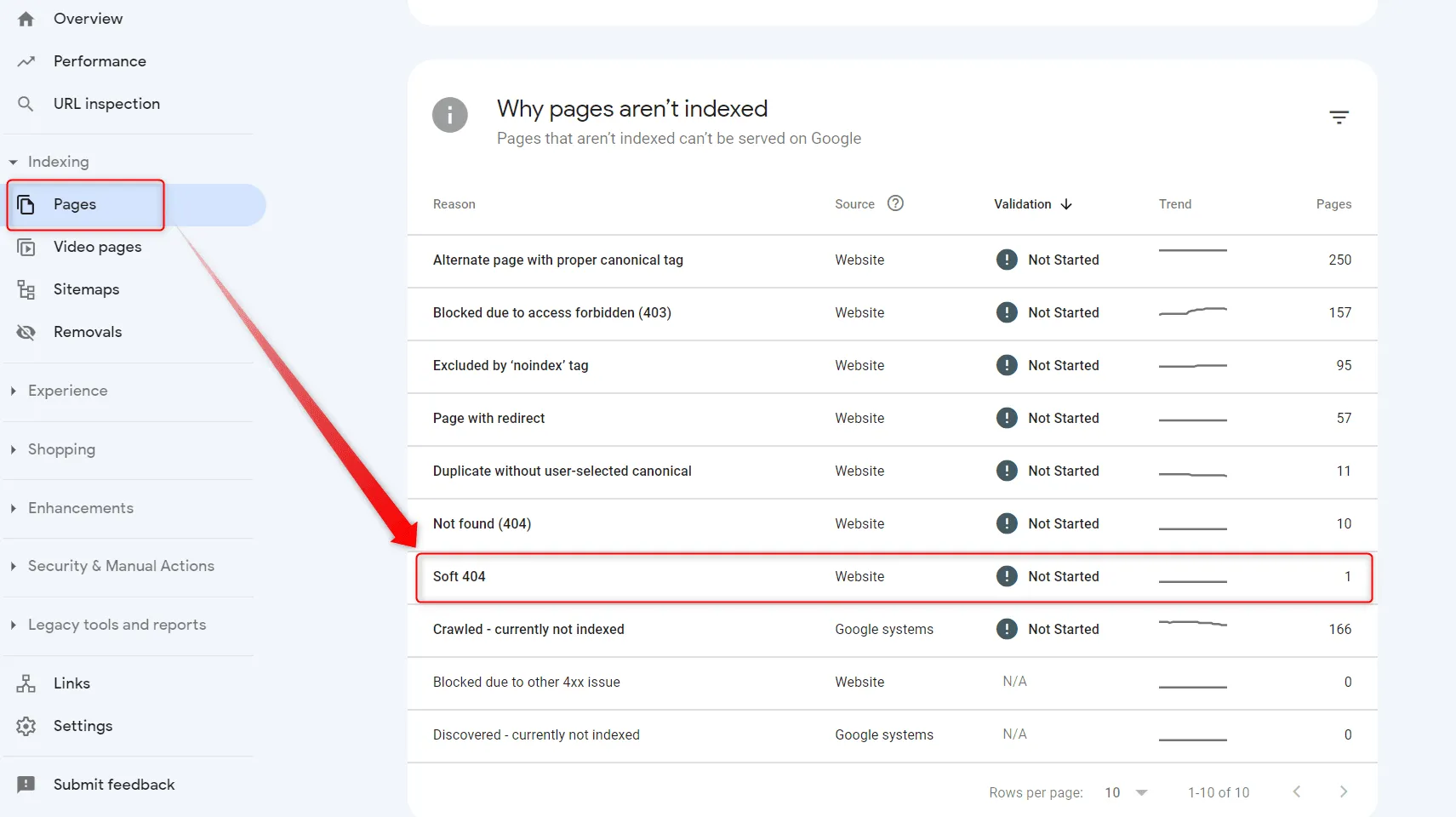Image resolution: width=1456 pixels, height=817 pixels.
Task: Open the Soft 404 row
Action: 893,577
